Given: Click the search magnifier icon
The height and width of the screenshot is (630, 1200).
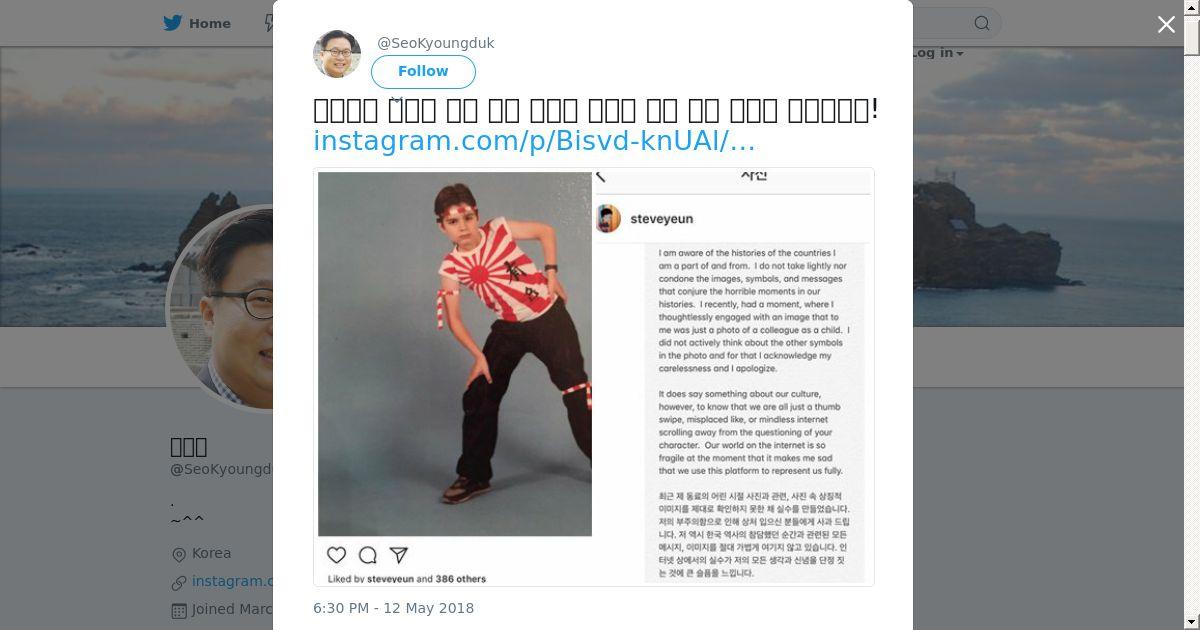Looking at the screenshot, I should click(x=982, y=23).
